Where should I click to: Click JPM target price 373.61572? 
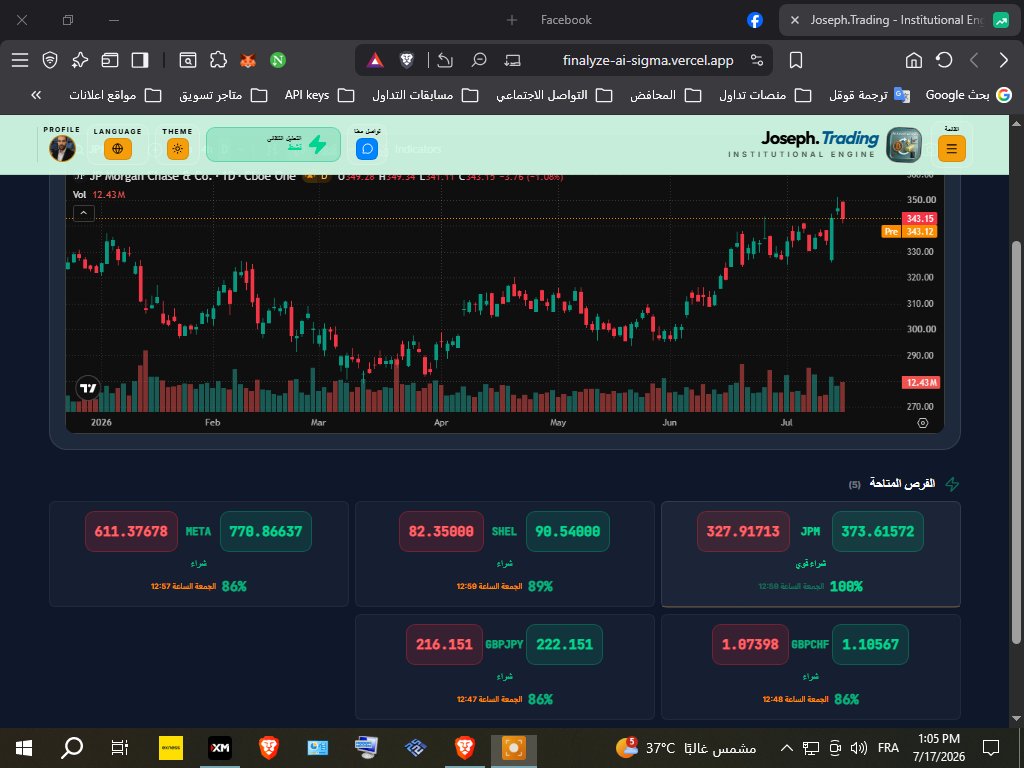[x=877, y=532]
